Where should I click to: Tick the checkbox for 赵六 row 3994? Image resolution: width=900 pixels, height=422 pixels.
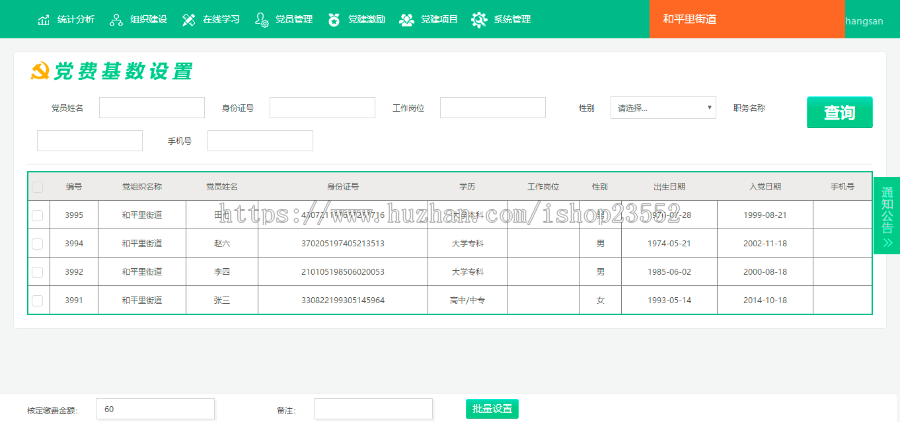tap(38, 243)
